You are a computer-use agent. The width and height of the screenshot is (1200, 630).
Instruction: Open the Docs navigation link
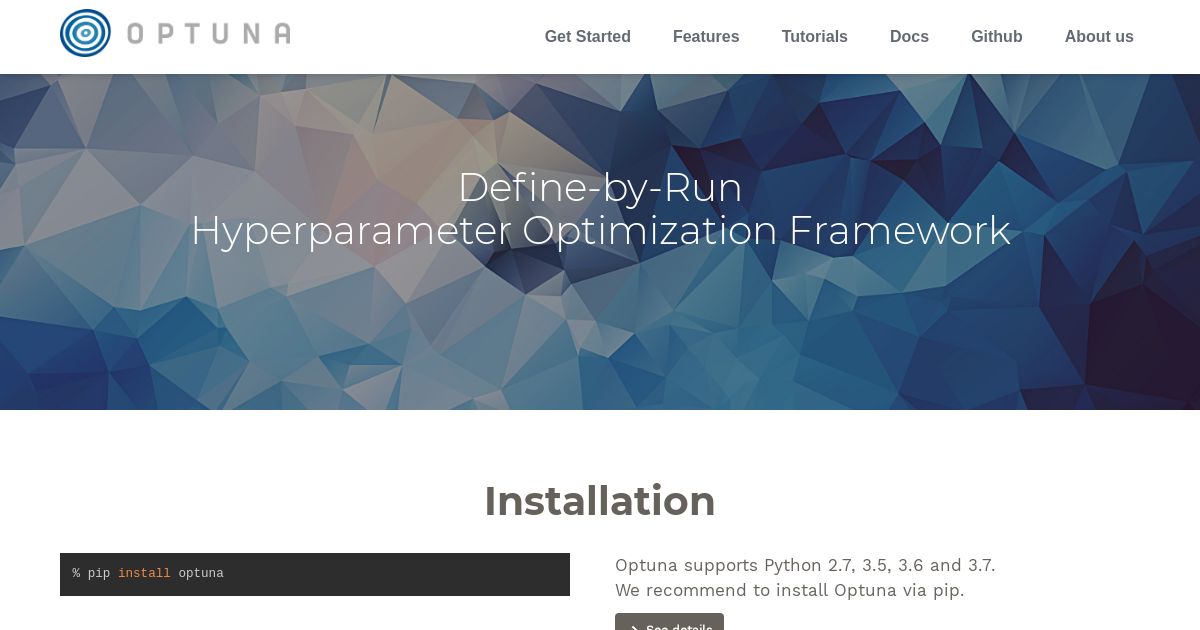pyautogui.click(x=909, y=37)
